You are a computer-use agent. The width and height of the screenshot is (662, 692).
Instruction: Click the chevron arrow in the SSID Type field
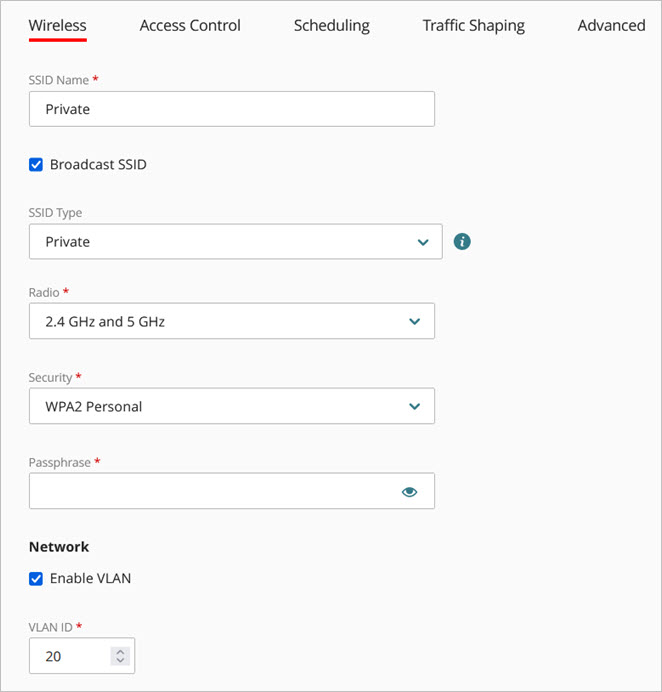(422, 242)
